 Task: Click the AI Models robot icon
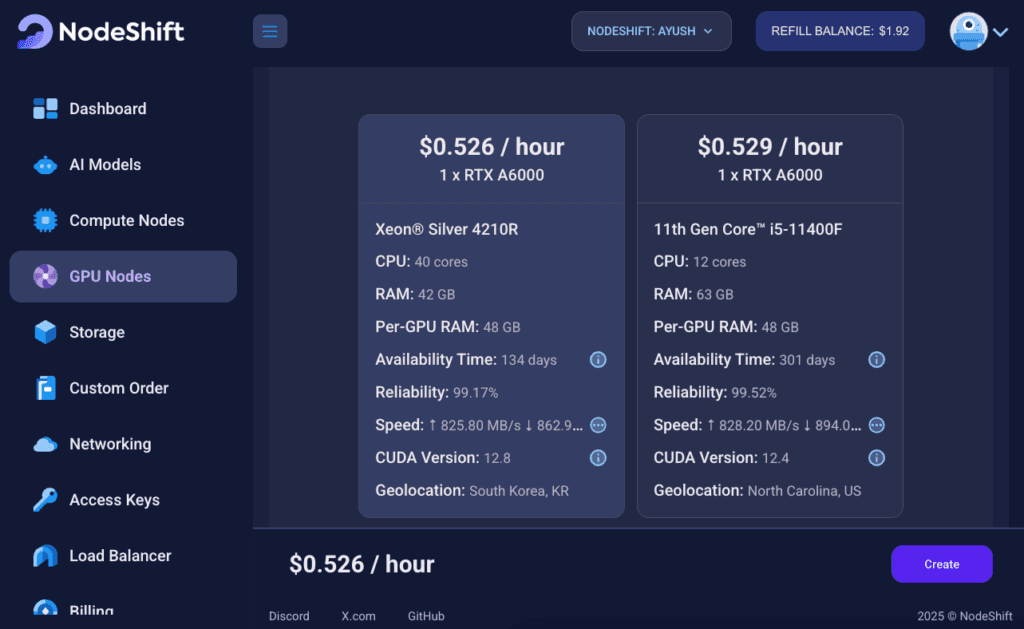[45, 165]
